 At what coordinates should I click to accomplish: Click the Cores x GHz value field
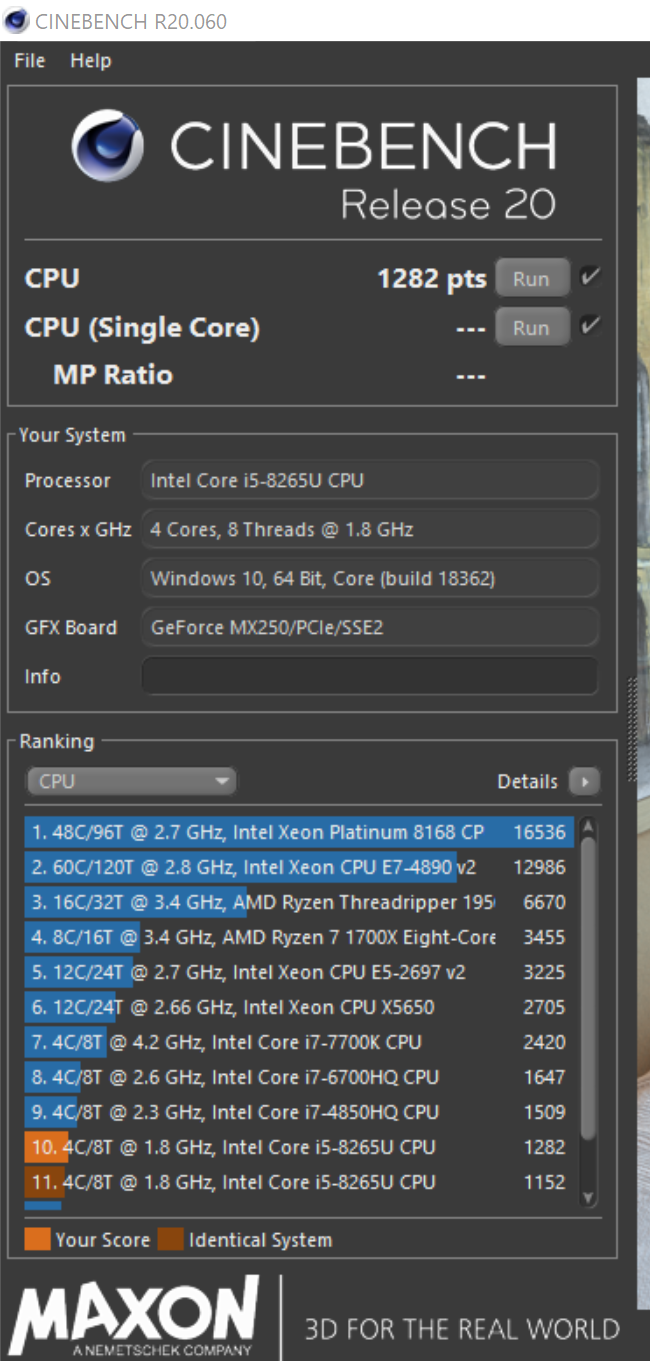click(370, 529)
